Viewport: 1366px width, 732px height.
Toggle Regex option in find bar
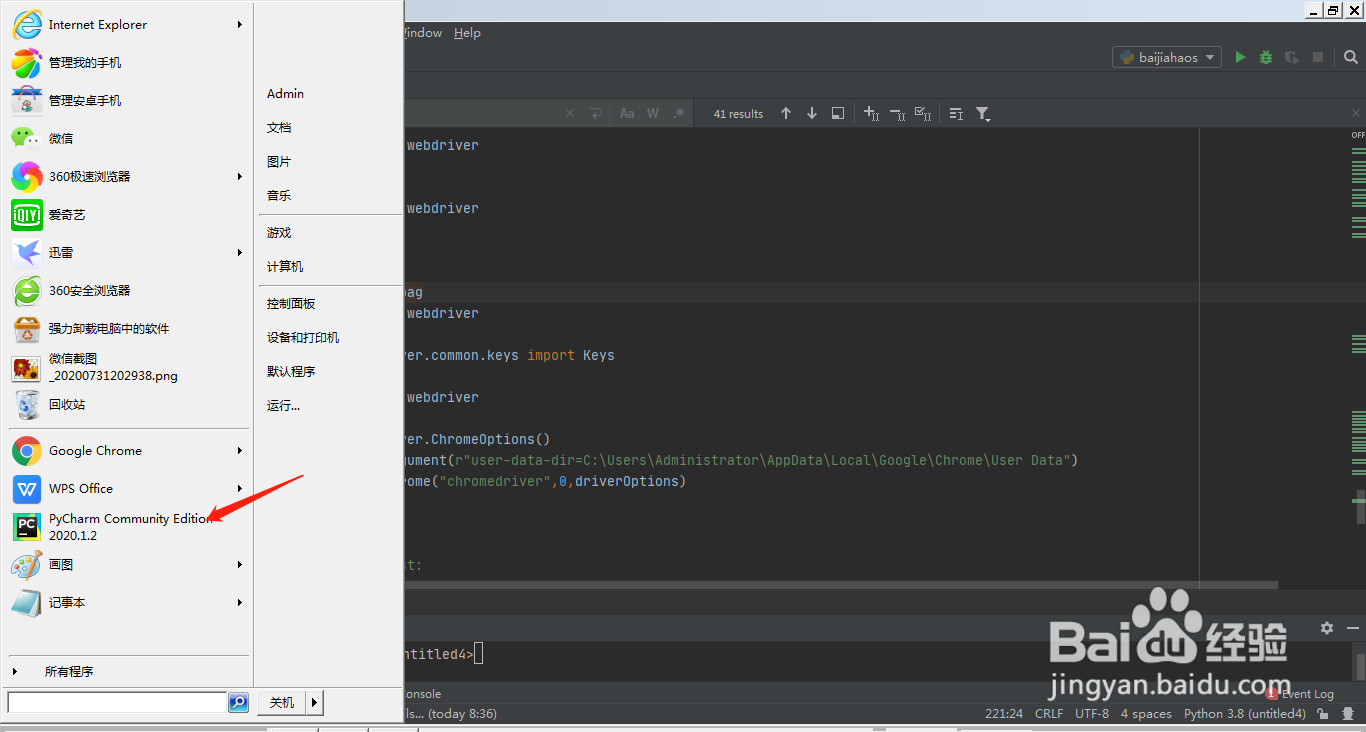pyautogui.click(x=679, y=113)
